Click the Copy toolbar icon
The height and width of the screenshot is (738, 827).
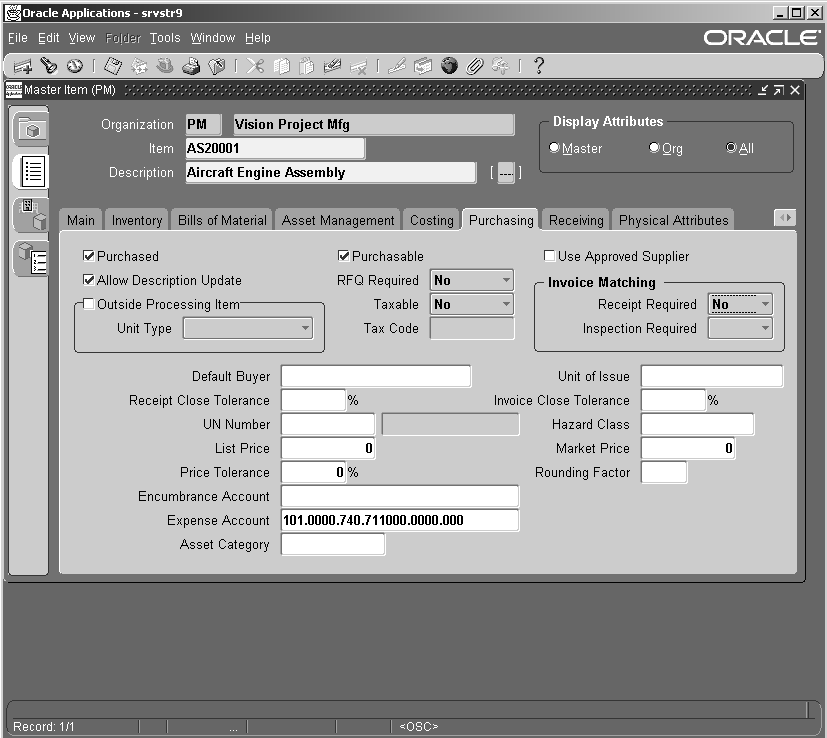coord(281,66)
